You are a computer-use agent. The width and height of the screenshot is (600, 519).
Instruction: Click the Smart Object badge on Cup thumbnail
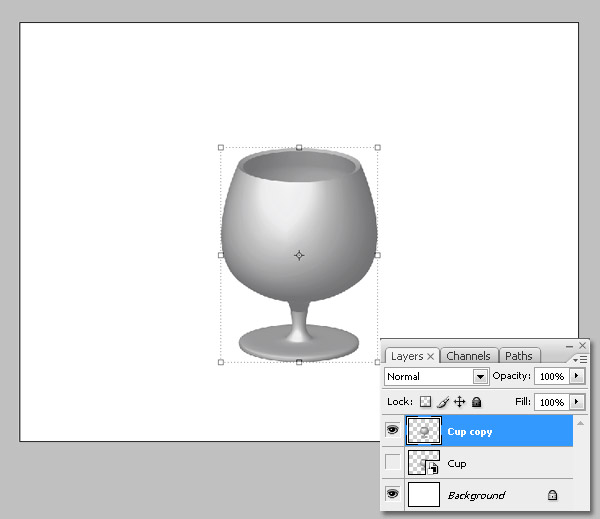click(x=433, y=468)
